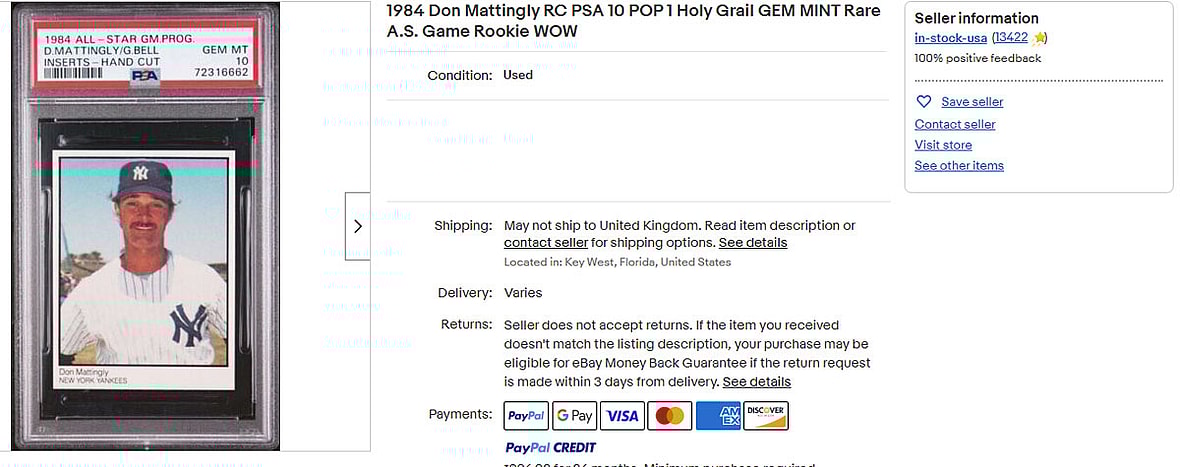Open See details for shipping options
Screen dimensions: 1180x467
pyautogui.click(x=753, y=243)
